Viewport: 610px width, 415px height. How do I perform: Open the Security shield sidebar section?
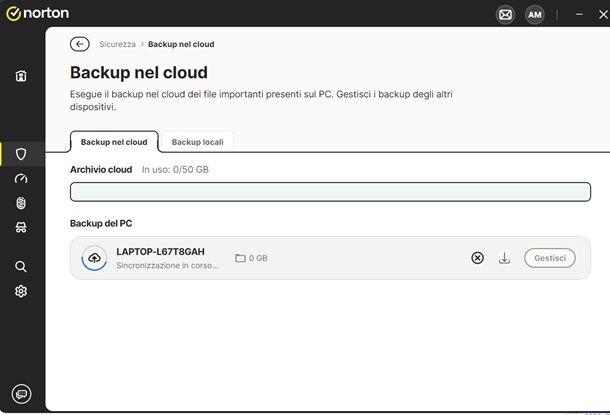point(21,154)
